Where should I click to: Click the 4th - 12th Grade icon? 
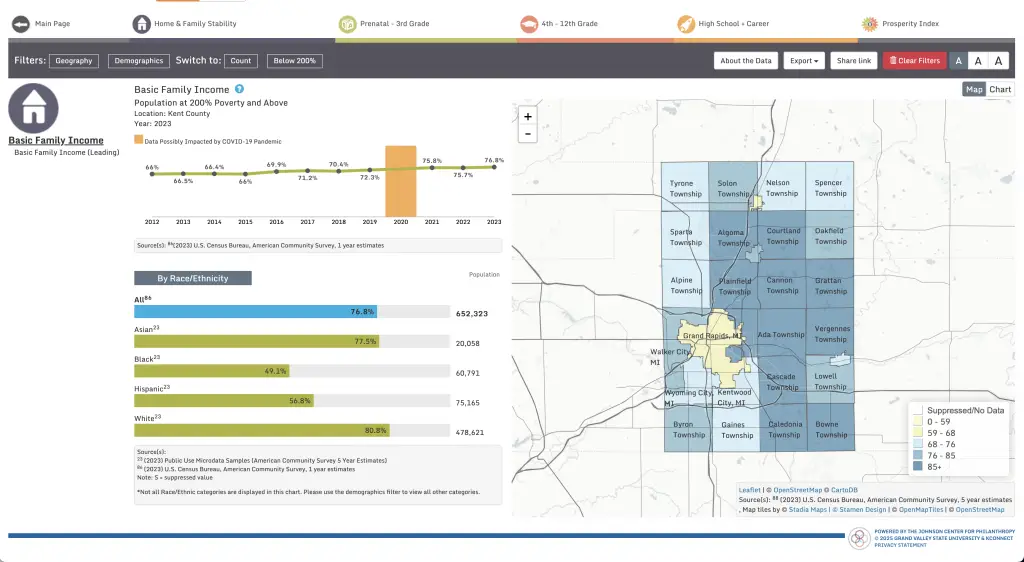tap(529, 23)
